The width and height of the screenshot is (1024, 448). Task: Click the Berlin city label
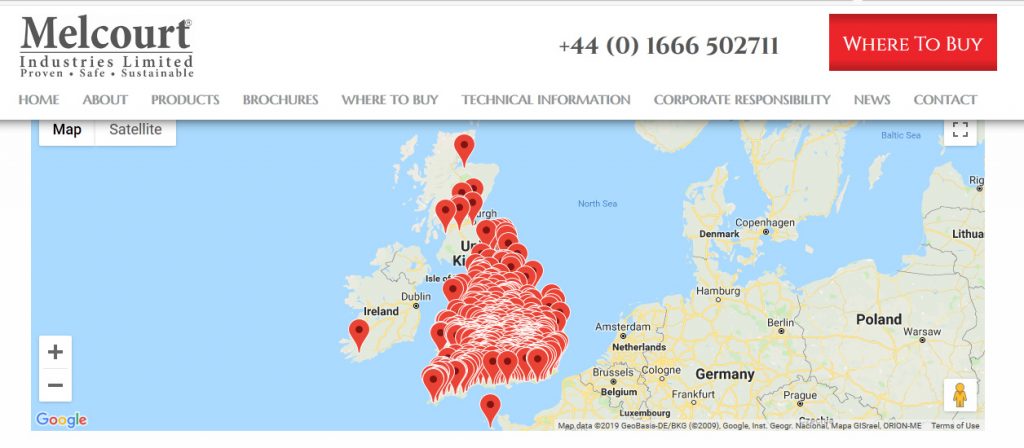pos(780,323)
